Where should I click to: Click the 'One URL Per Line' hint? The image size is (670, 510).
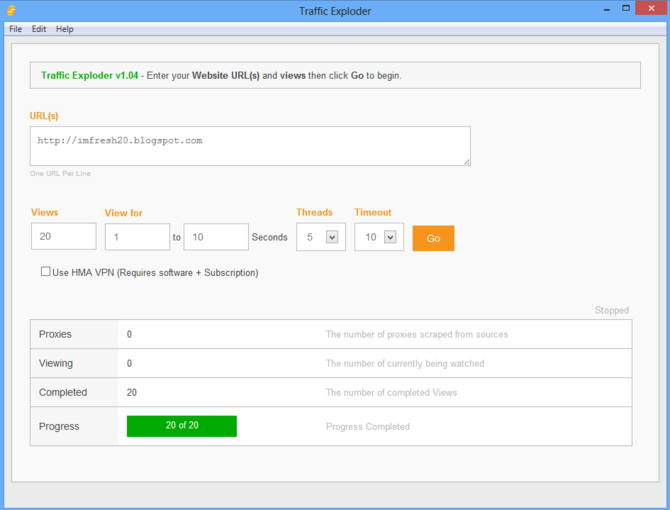(60, 173)
